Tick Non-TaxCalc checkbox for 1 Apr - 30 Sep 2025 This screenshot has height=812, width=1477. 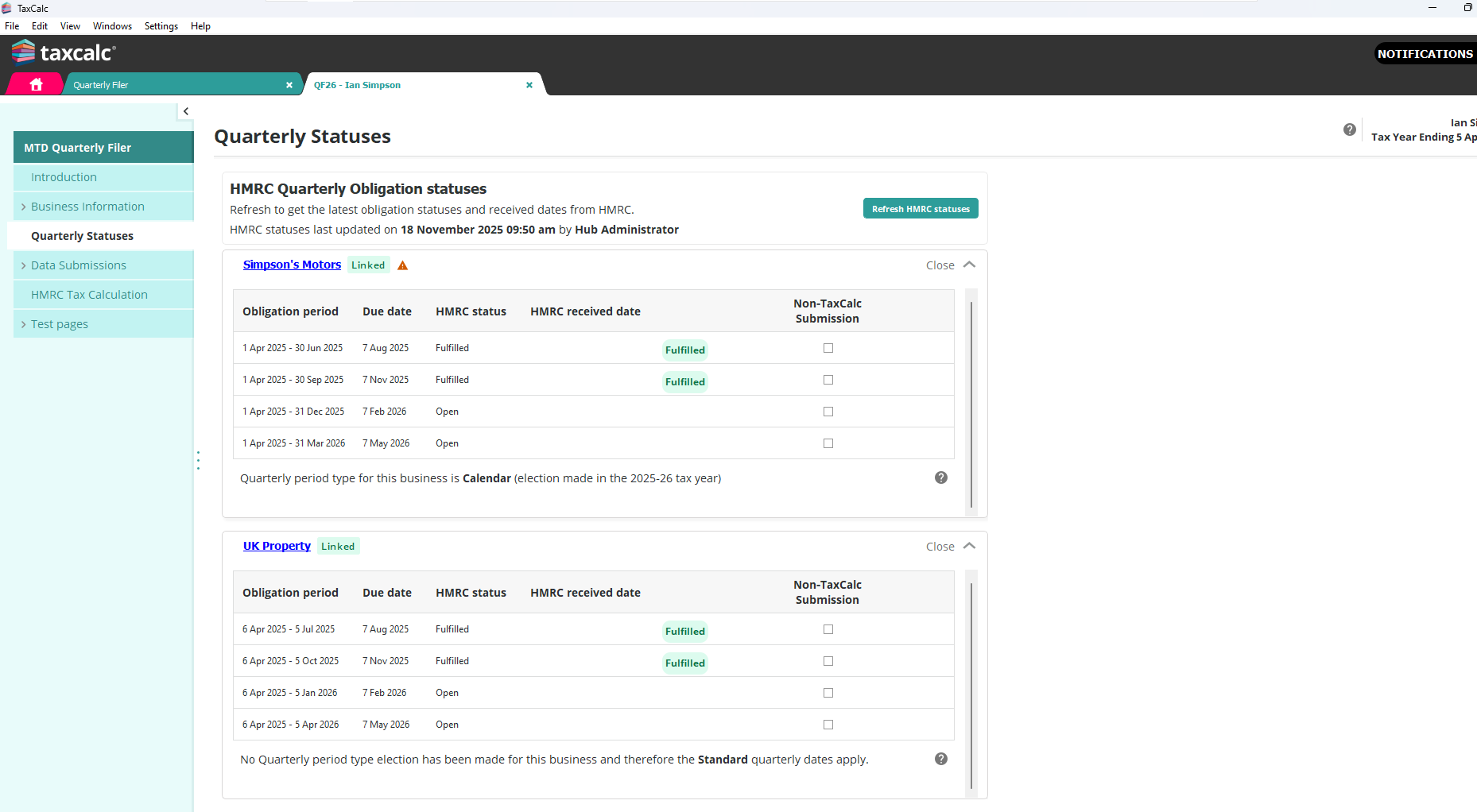828,380
